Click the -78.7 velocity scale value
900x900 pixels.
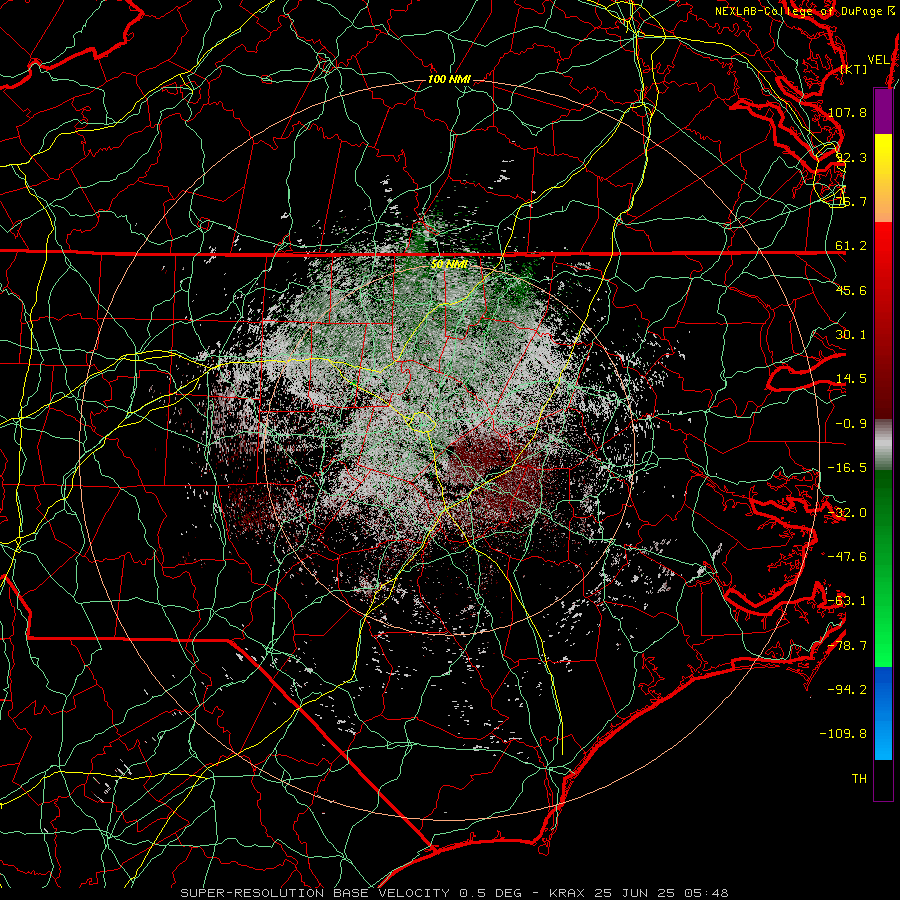(x=847, y=646)
